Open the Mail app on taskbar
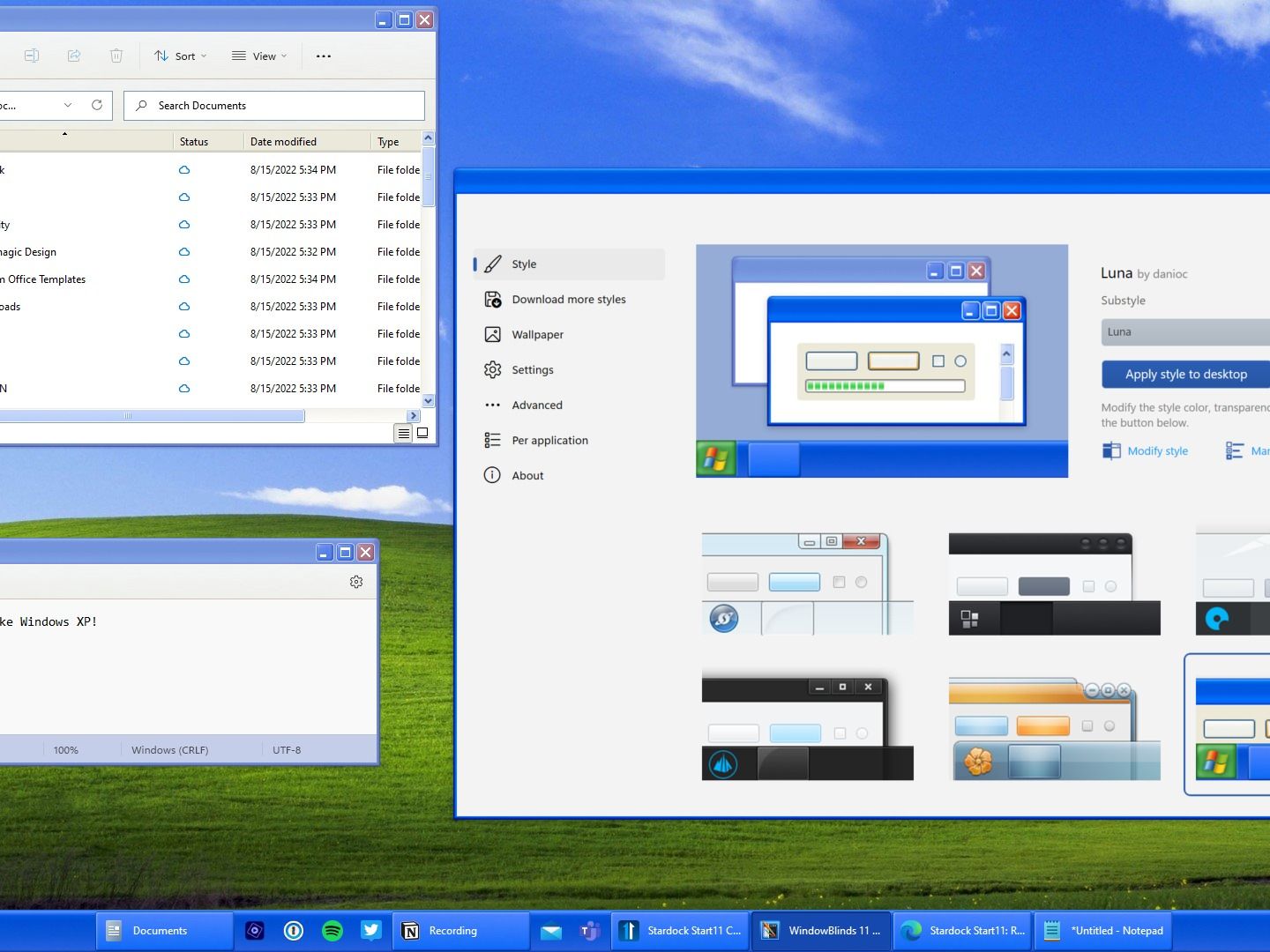 click(x=551, y=931)
